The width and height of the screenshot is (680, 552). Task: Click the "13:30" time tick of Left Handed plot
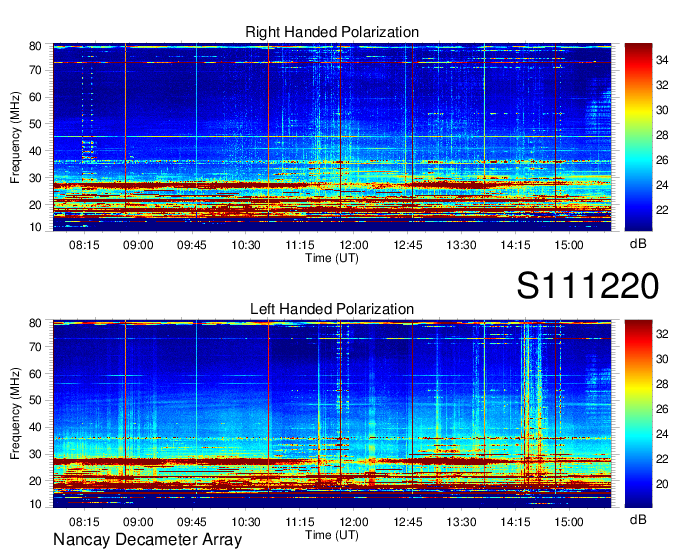pyautogui.click(x=461, y=522)
